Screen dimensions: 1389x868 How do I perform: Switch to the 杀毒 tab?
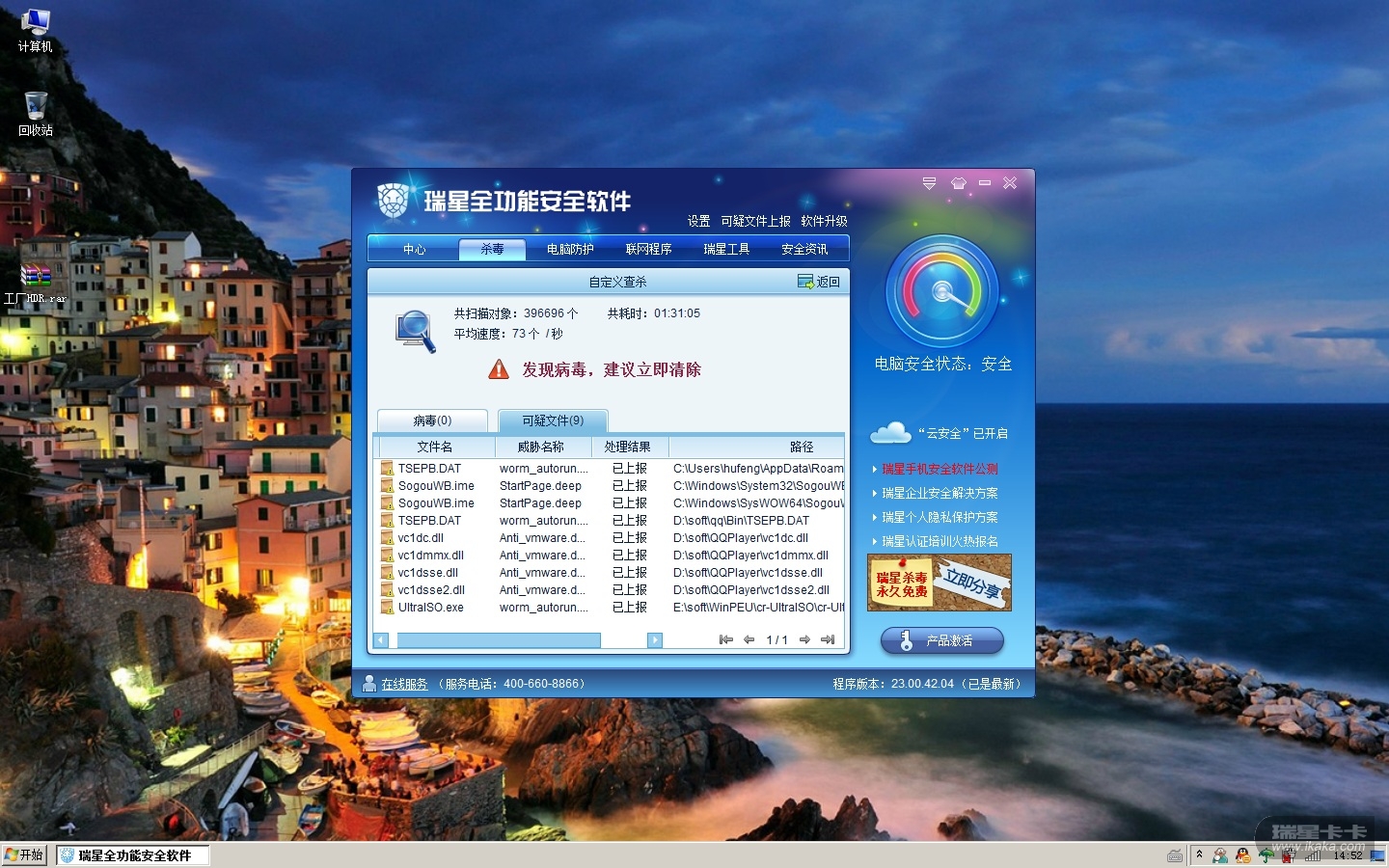(x=492, y=249)
